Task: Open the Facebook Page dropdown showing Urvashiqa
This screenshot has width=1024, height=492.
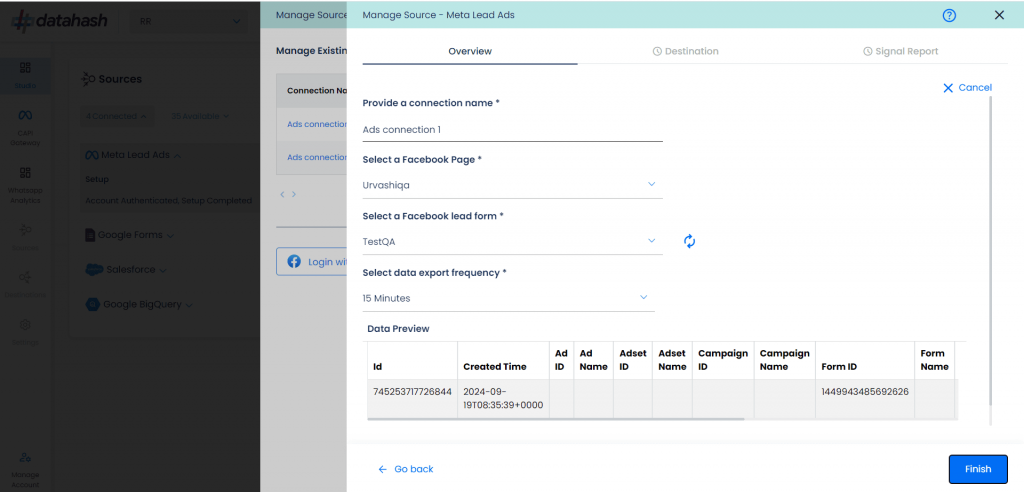Action: 513,185
